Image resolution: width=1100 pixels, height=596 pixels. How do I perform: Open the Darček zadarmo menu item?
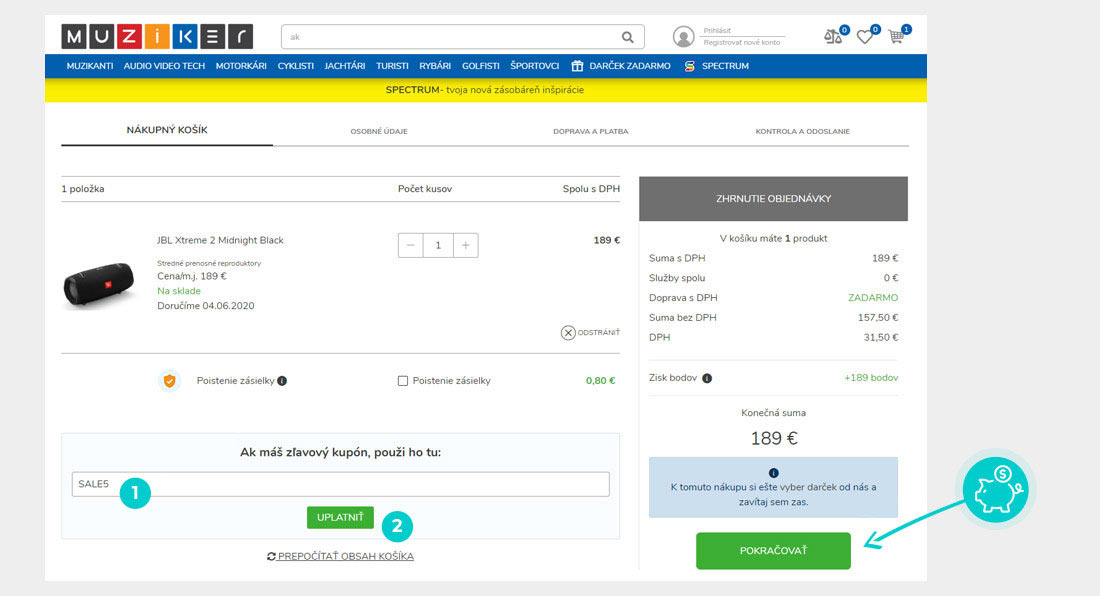click(x=629, y=66)
